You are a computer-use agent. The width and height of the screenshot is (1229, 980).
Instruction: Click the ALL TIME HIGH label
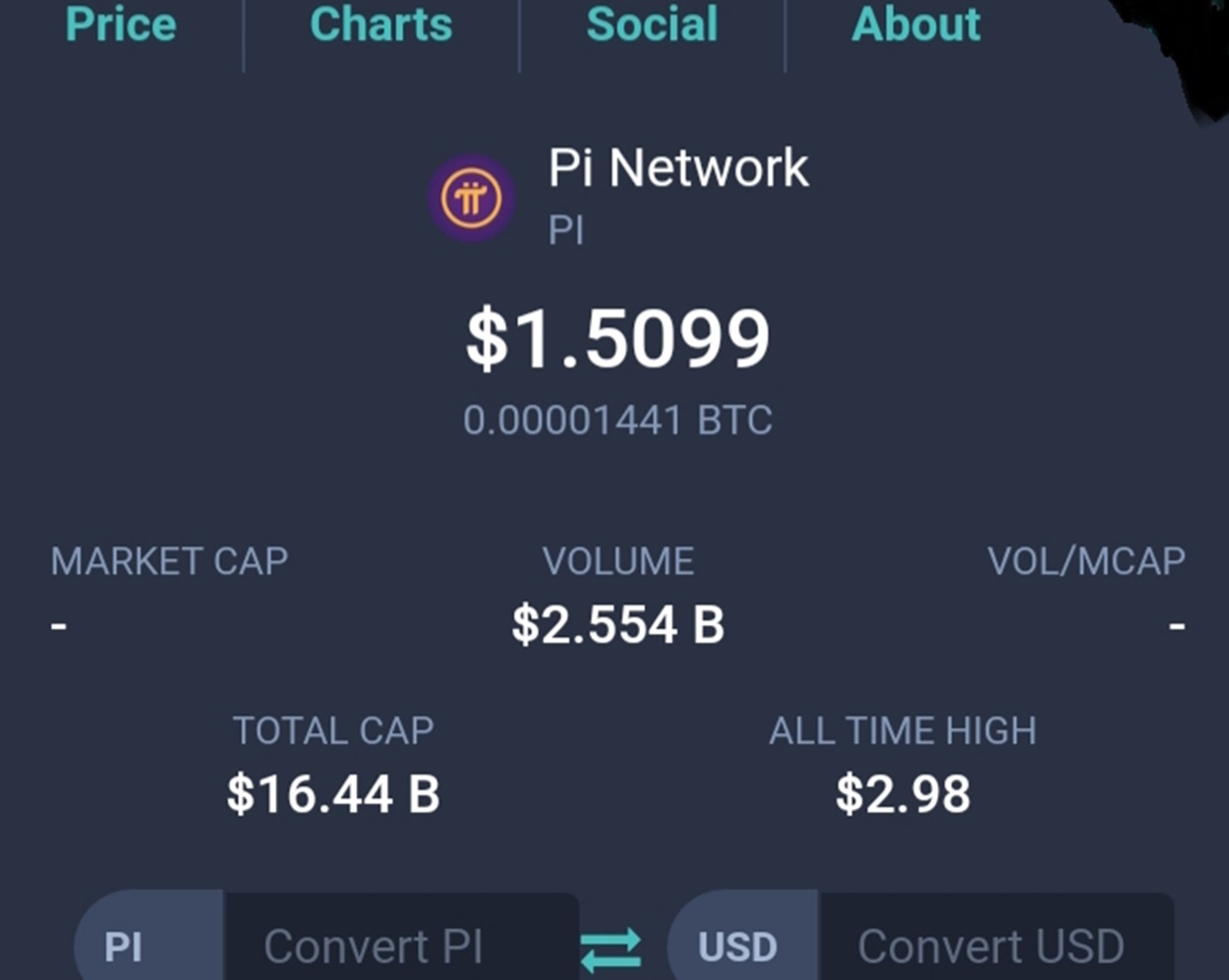903,730
